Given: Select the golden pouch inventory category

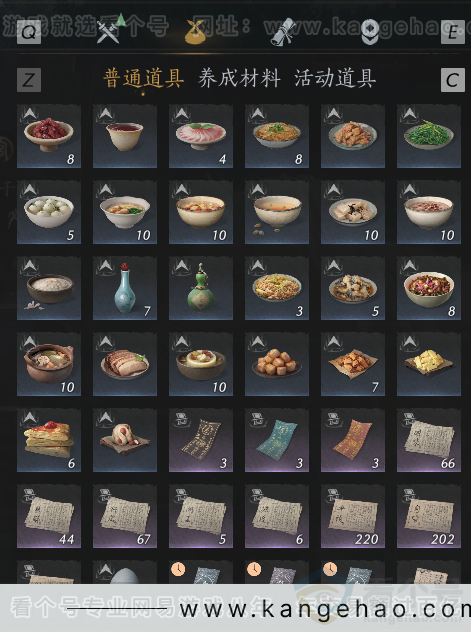Looking at the screenshot, I should click(195, 31).
